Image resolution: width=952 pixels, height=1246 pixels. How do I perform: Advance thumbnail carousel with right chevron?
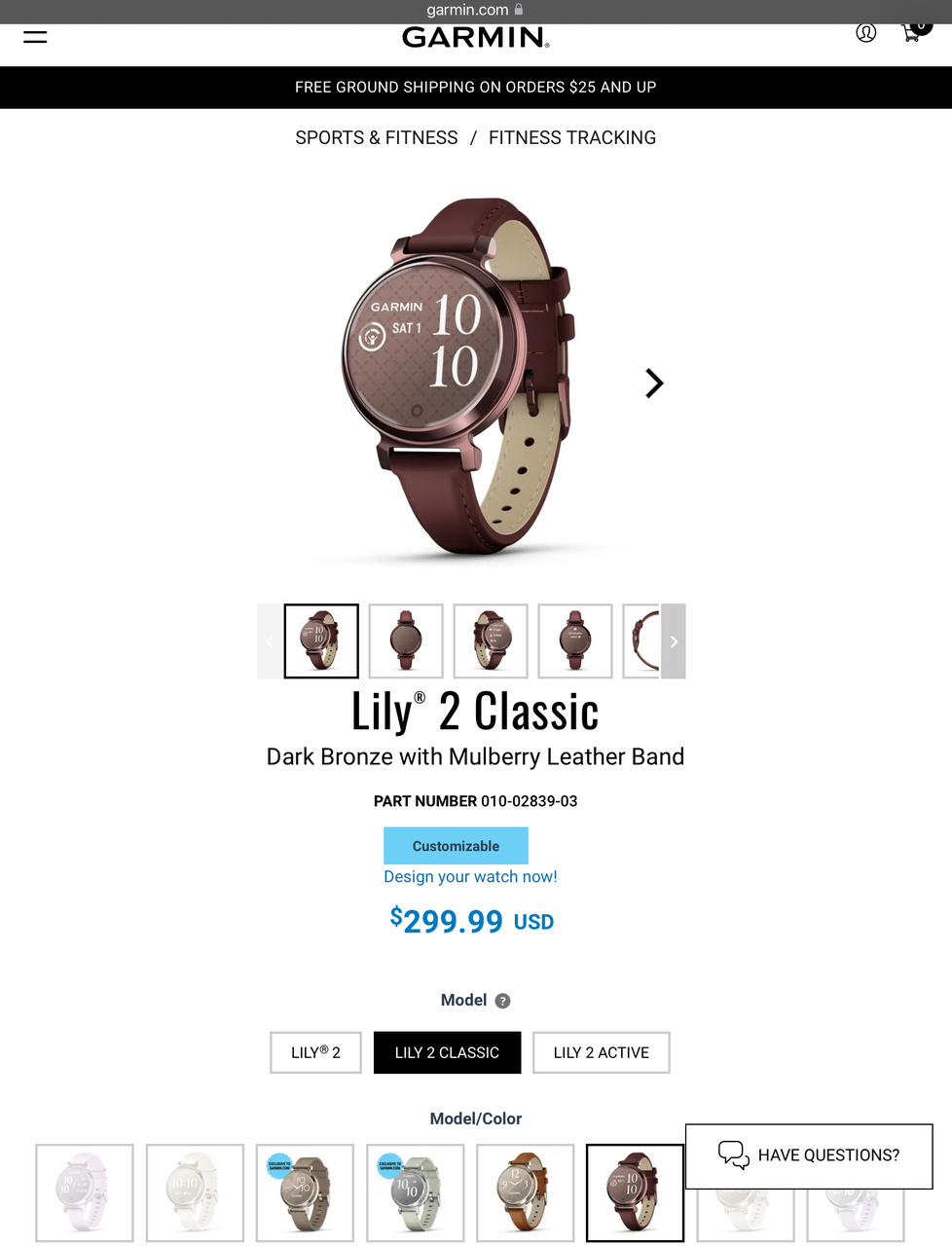coord(674,641)
